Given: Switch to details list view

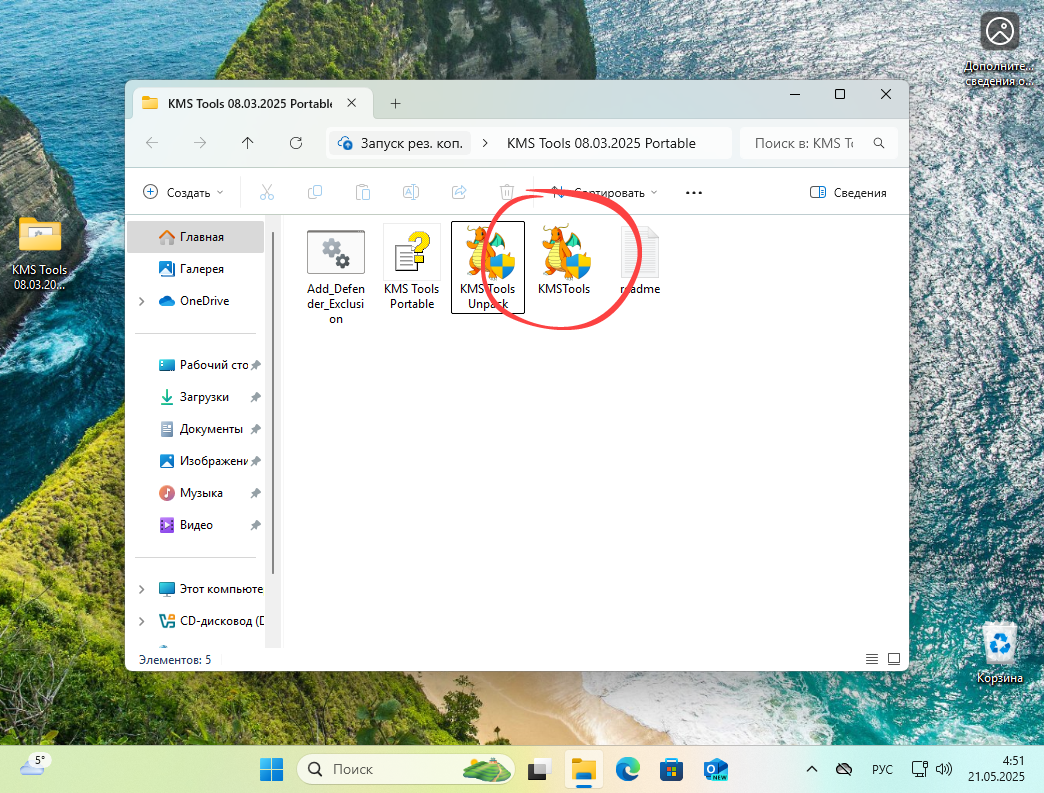Looking at the screenshot, I should [x=872, y=659].
